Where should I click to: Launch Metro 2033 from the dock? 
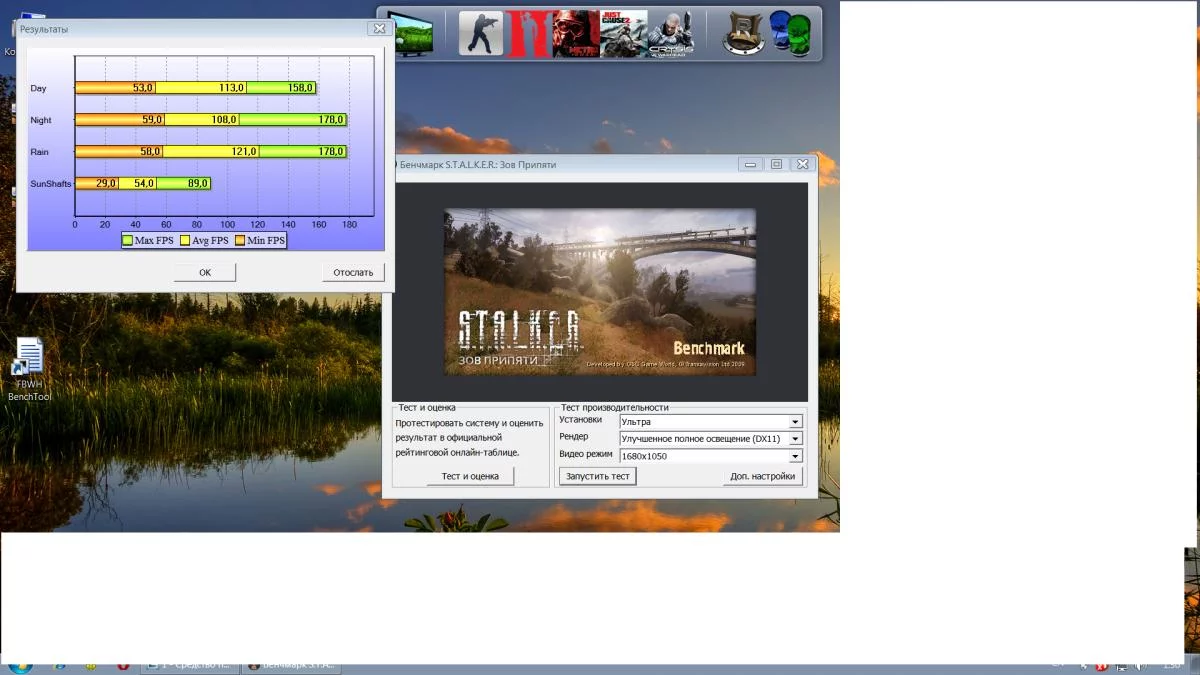(575, 33)
